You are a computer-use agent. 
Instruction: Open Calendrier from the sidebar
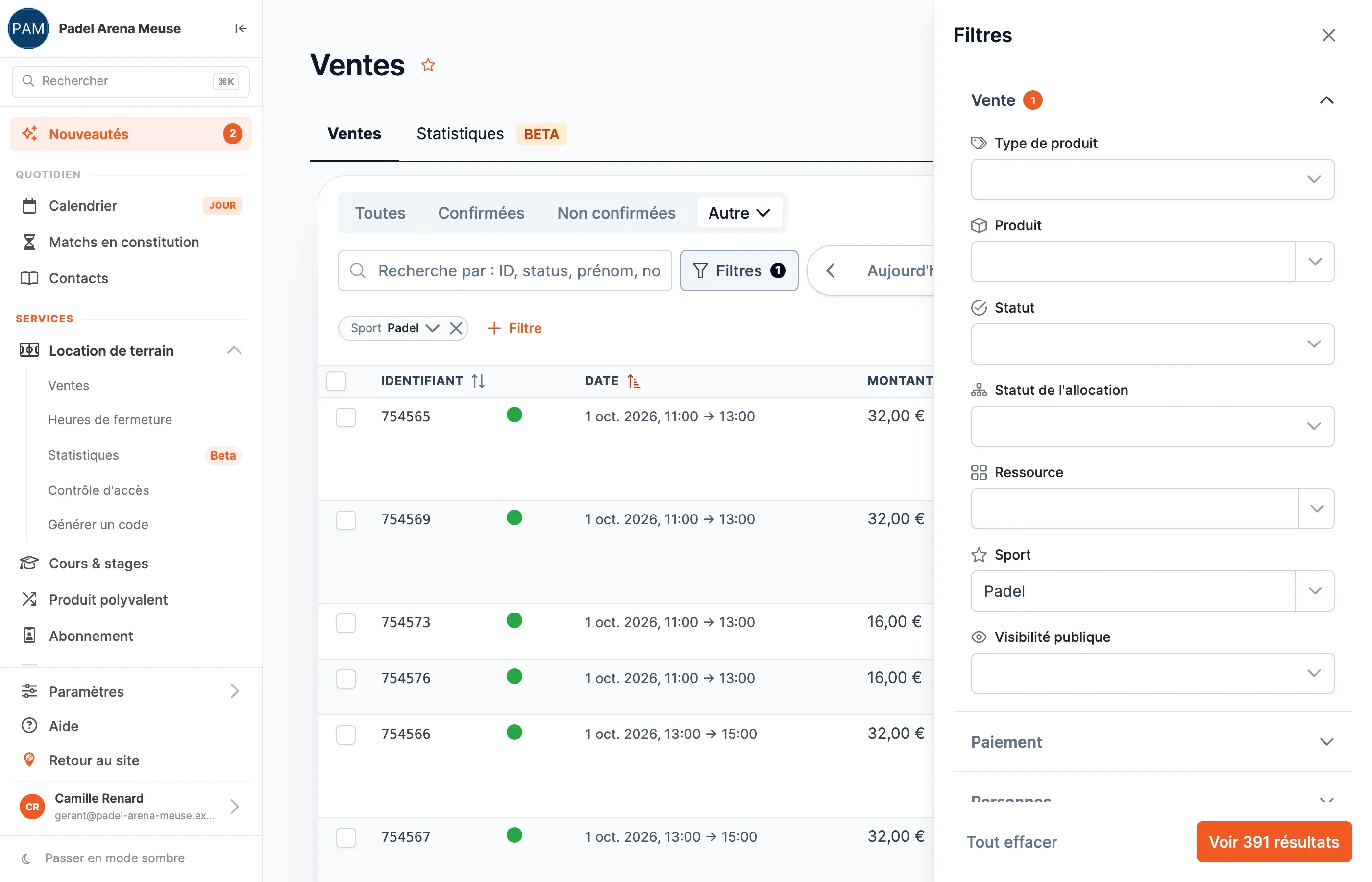131,206
